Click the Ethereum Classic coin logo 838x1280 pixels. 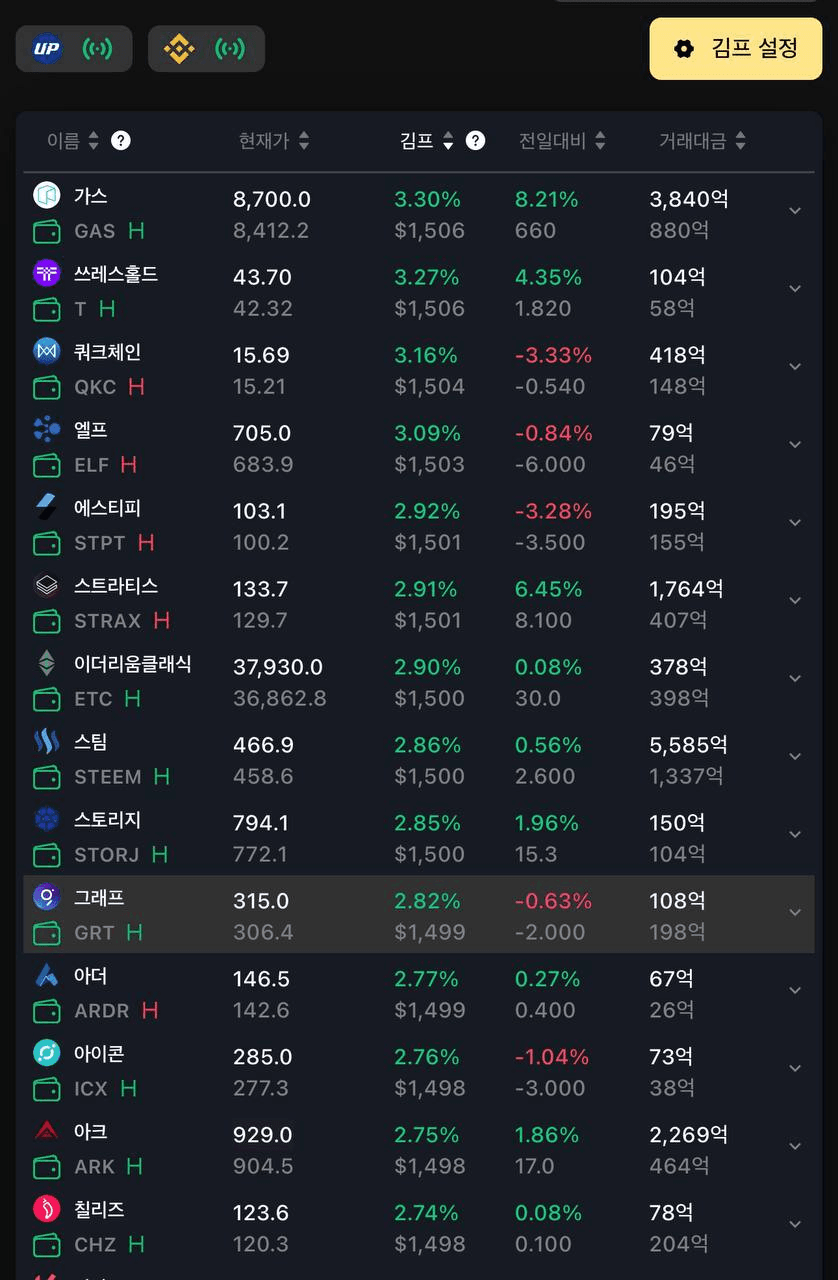click(47, 663)
